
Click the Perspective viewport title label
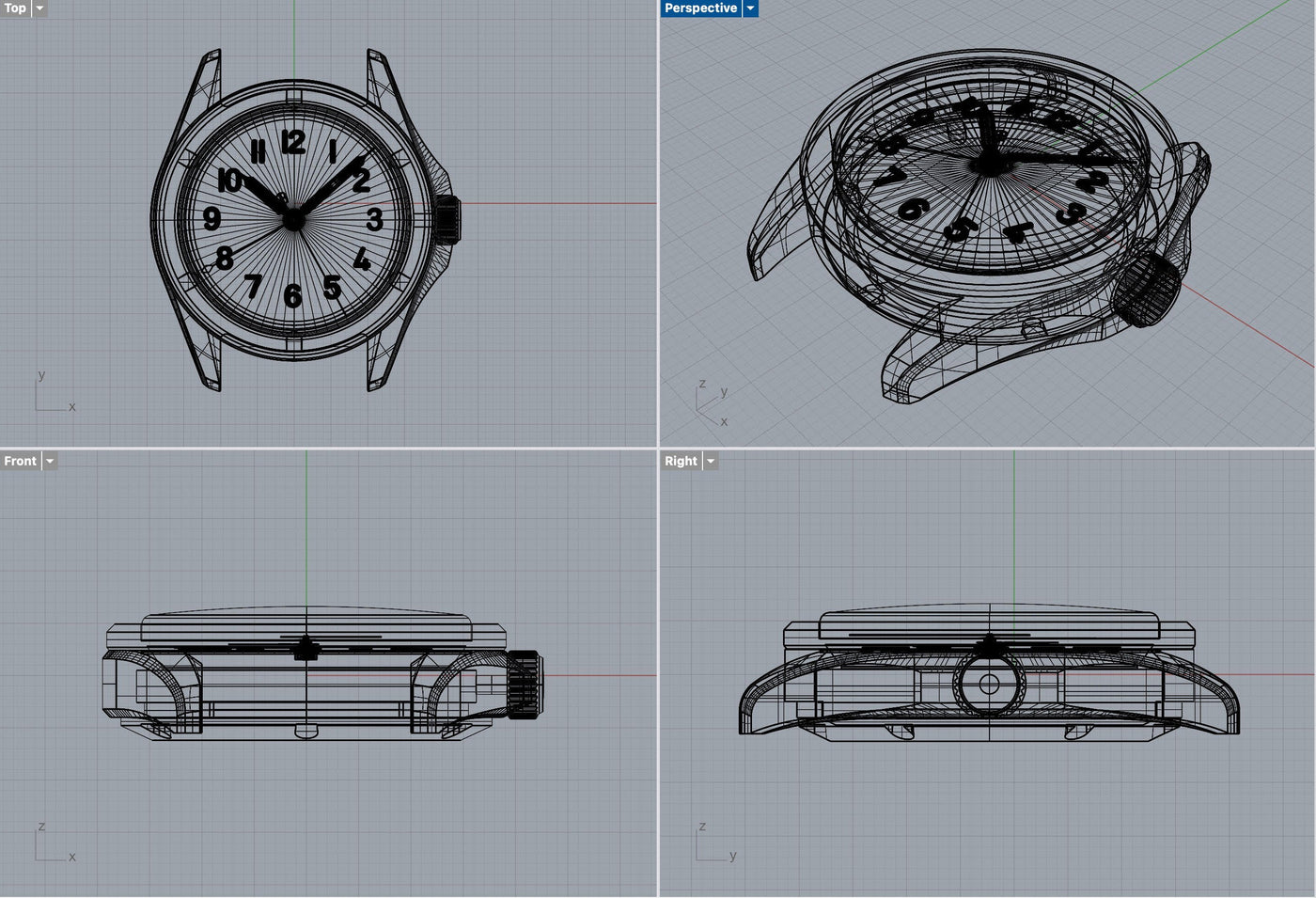[700, 8]
